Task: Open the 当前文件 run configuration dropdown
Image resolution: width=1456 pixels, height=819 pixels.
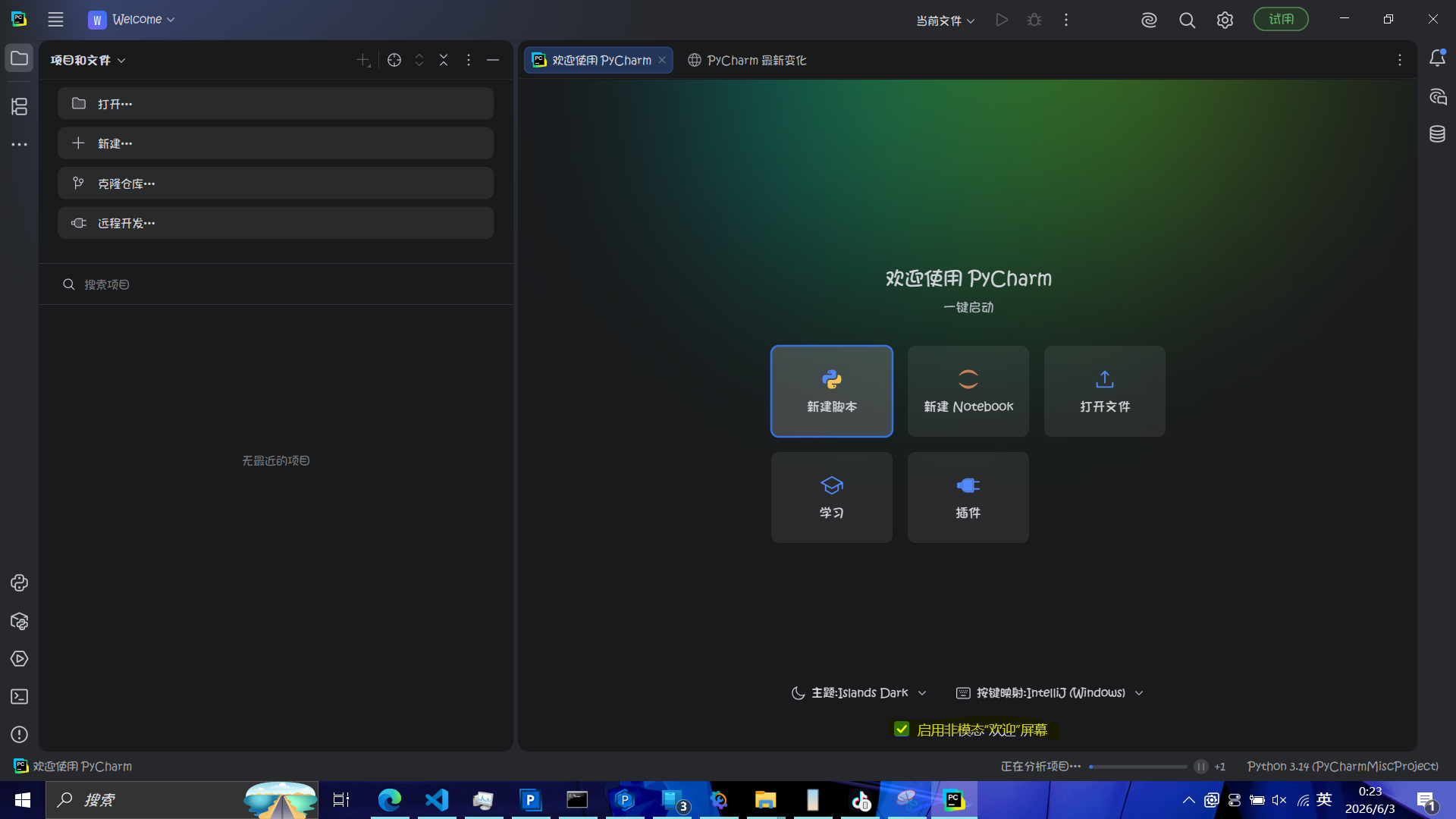Action: pyautogui.click(x=945, y=20)
